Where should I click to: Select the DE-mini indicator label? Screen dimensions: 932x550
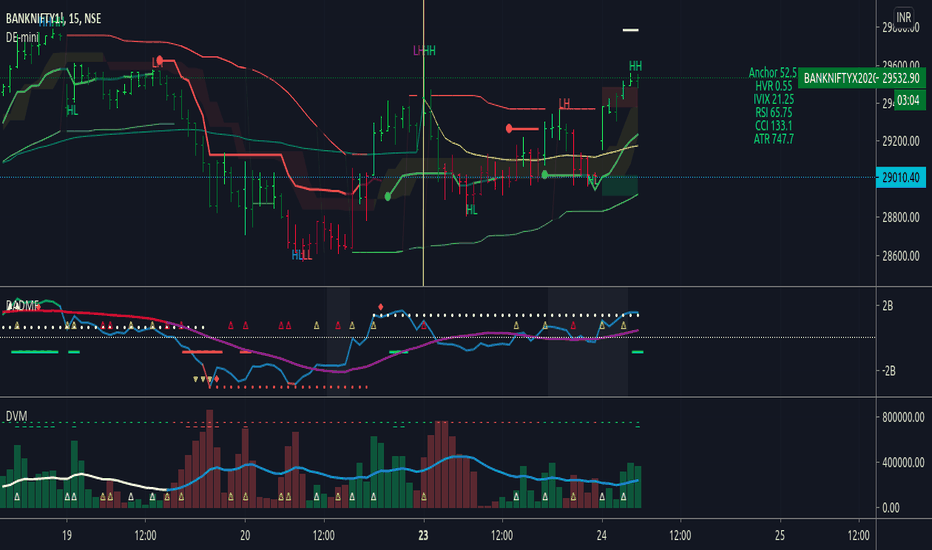(x=23, y=37)
